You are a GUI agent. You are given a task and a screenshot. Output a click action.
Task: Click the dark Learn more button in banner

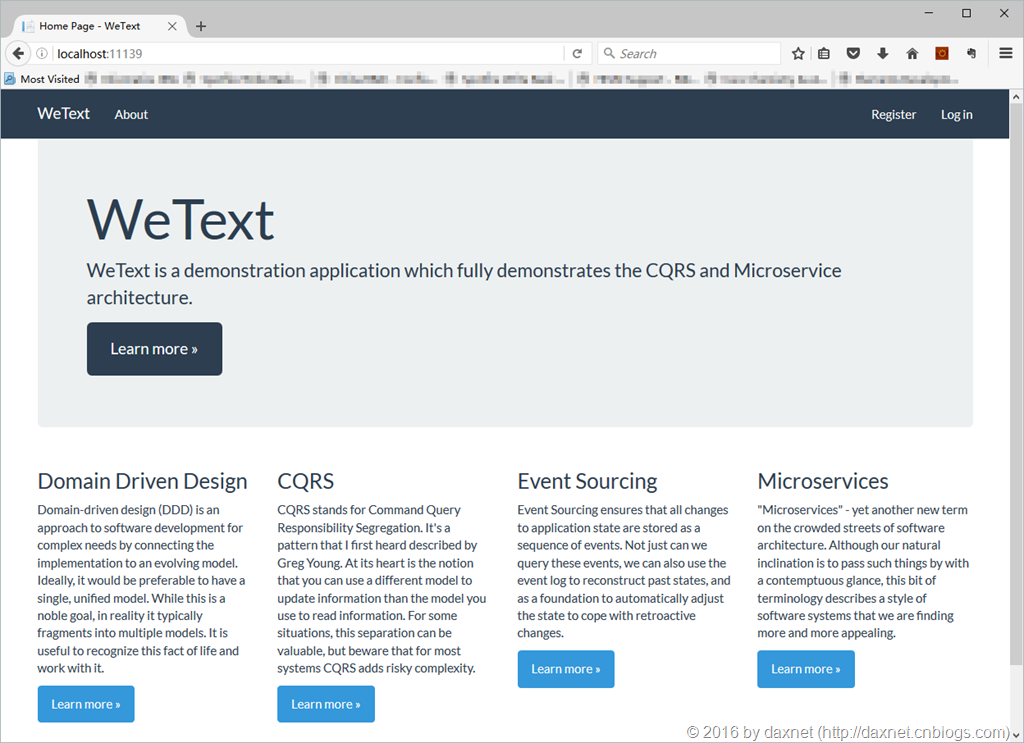click(154, 349)
